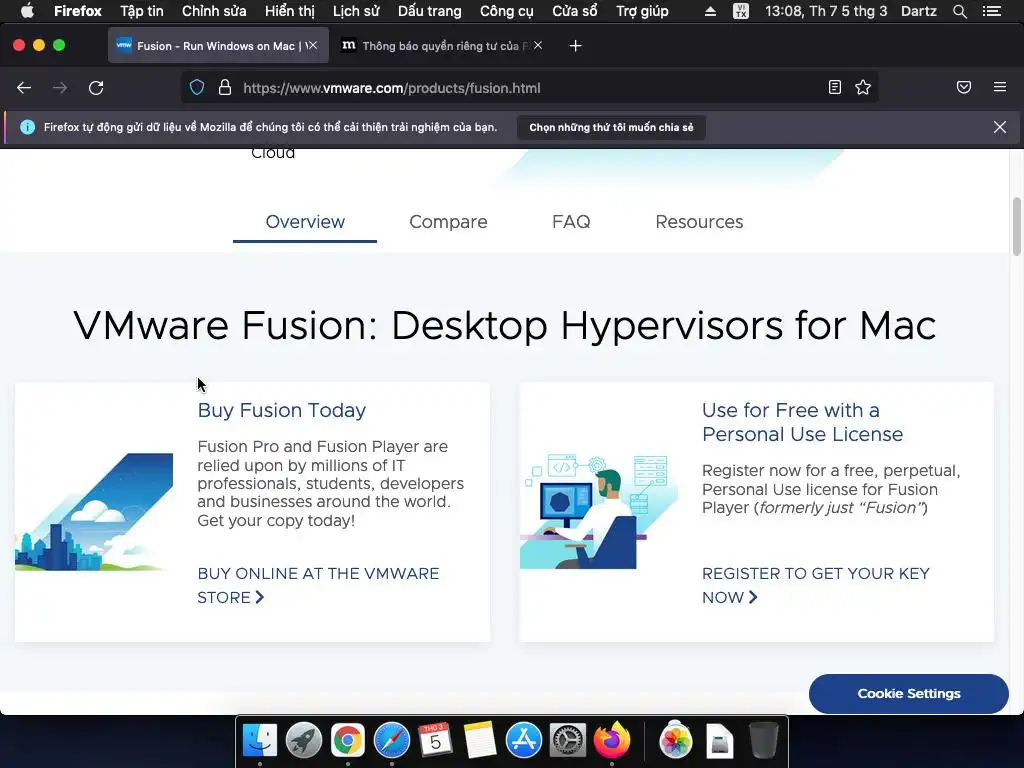Open System Preferences from the dock
Image resolution: width=1024 pixels, height=768 pixels.
(x=568, y=741)
